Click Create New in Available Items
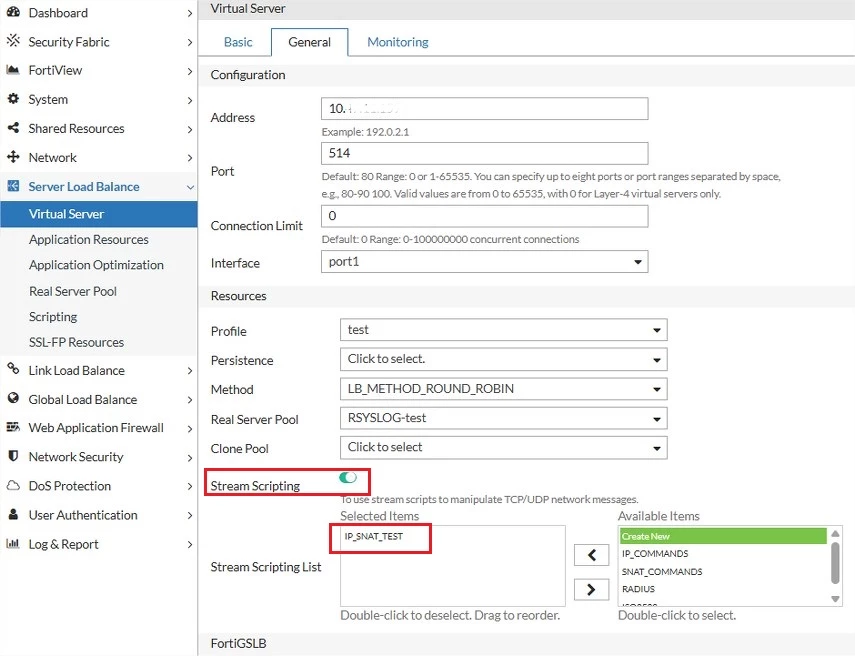Screen dimensions: 855x656 pos(722,536)
